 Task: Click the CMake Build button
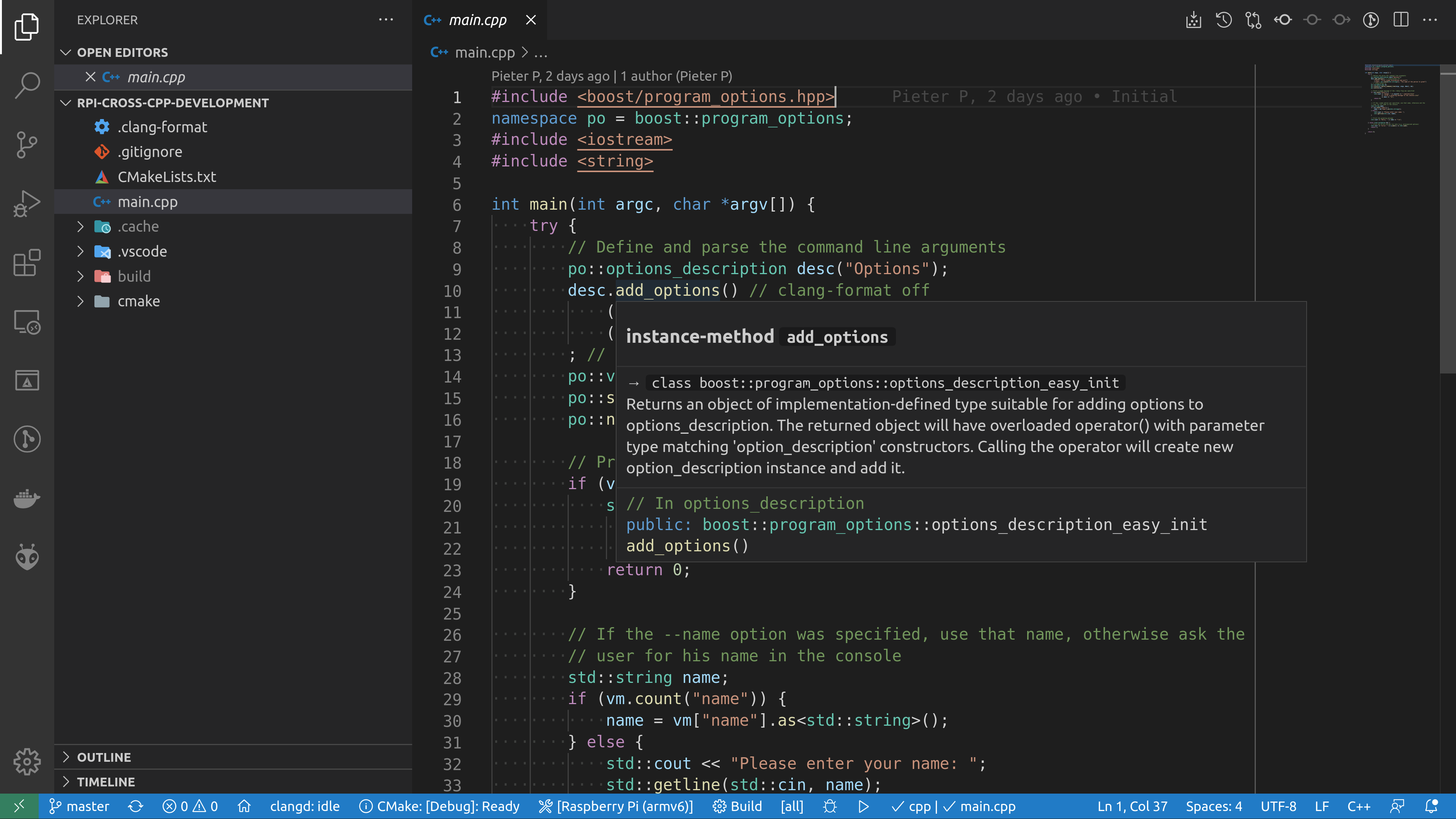[x=737, y=806]
